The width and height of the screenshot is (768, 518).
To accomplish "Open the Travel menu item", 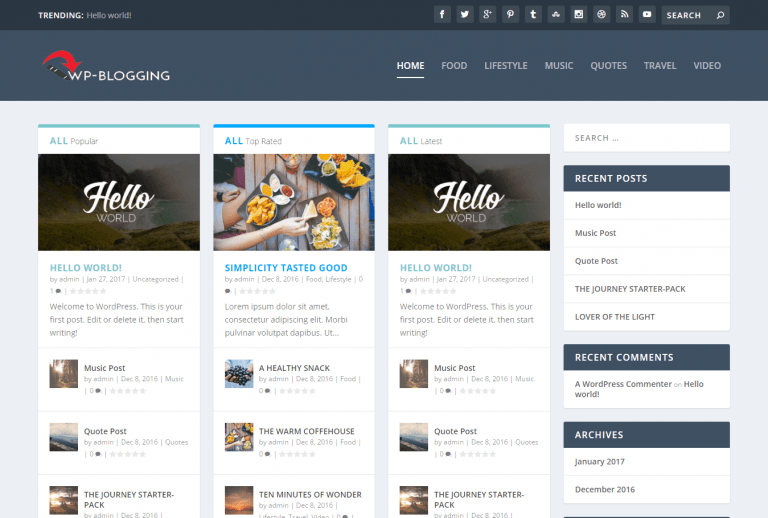I will (660, 66).
